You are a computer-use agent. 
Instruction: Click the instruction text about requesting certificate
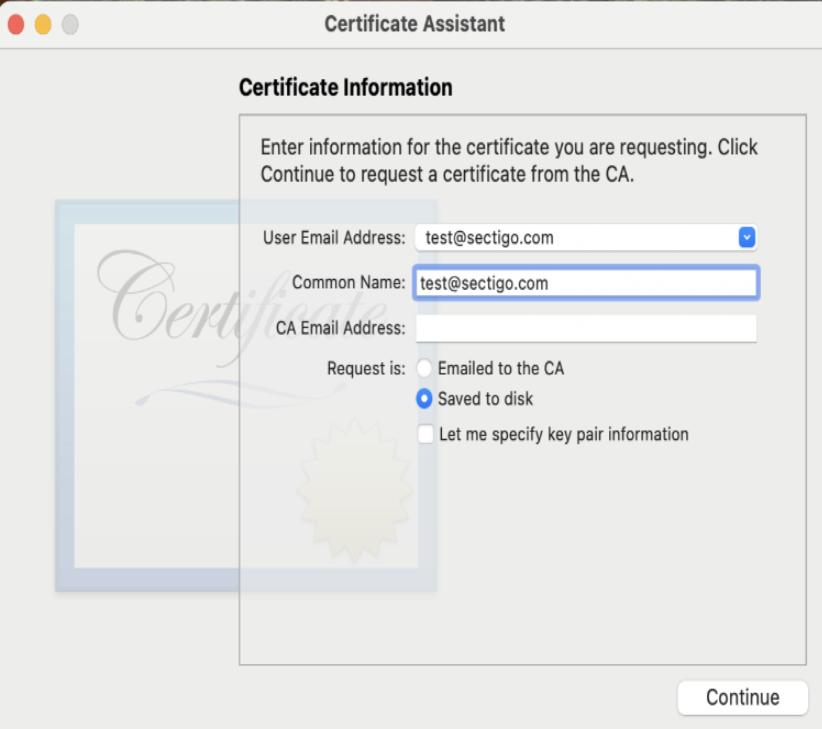(509, 160)
